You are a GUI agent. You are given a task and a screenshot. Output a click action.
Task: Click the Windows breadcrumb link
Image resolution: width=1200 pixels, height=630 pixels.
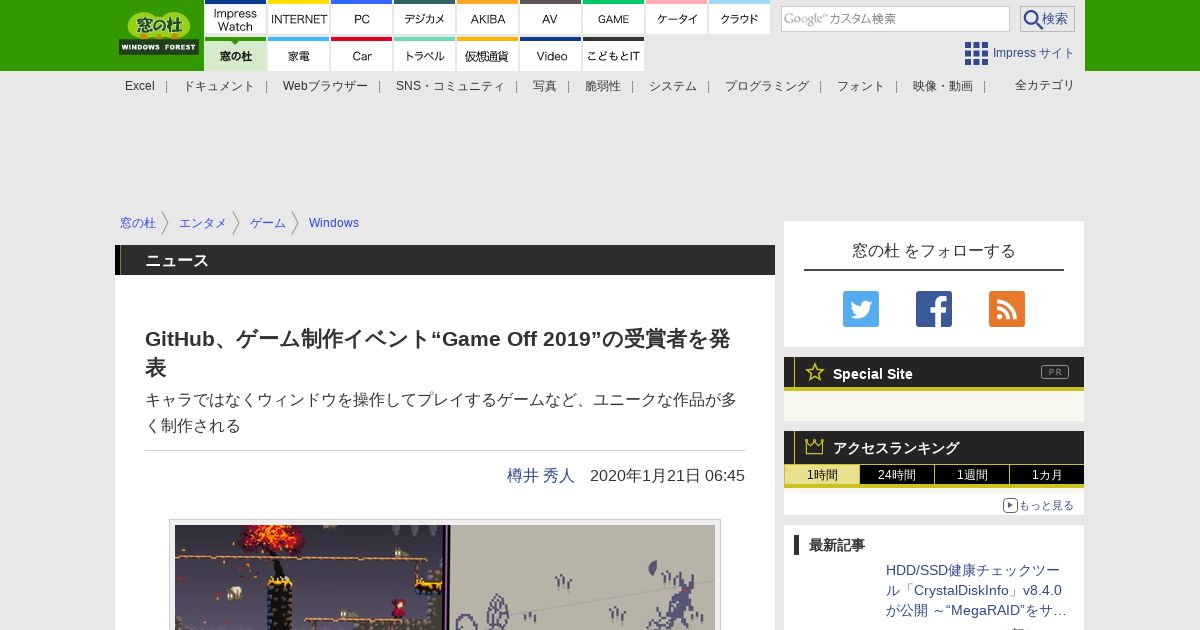334,223
